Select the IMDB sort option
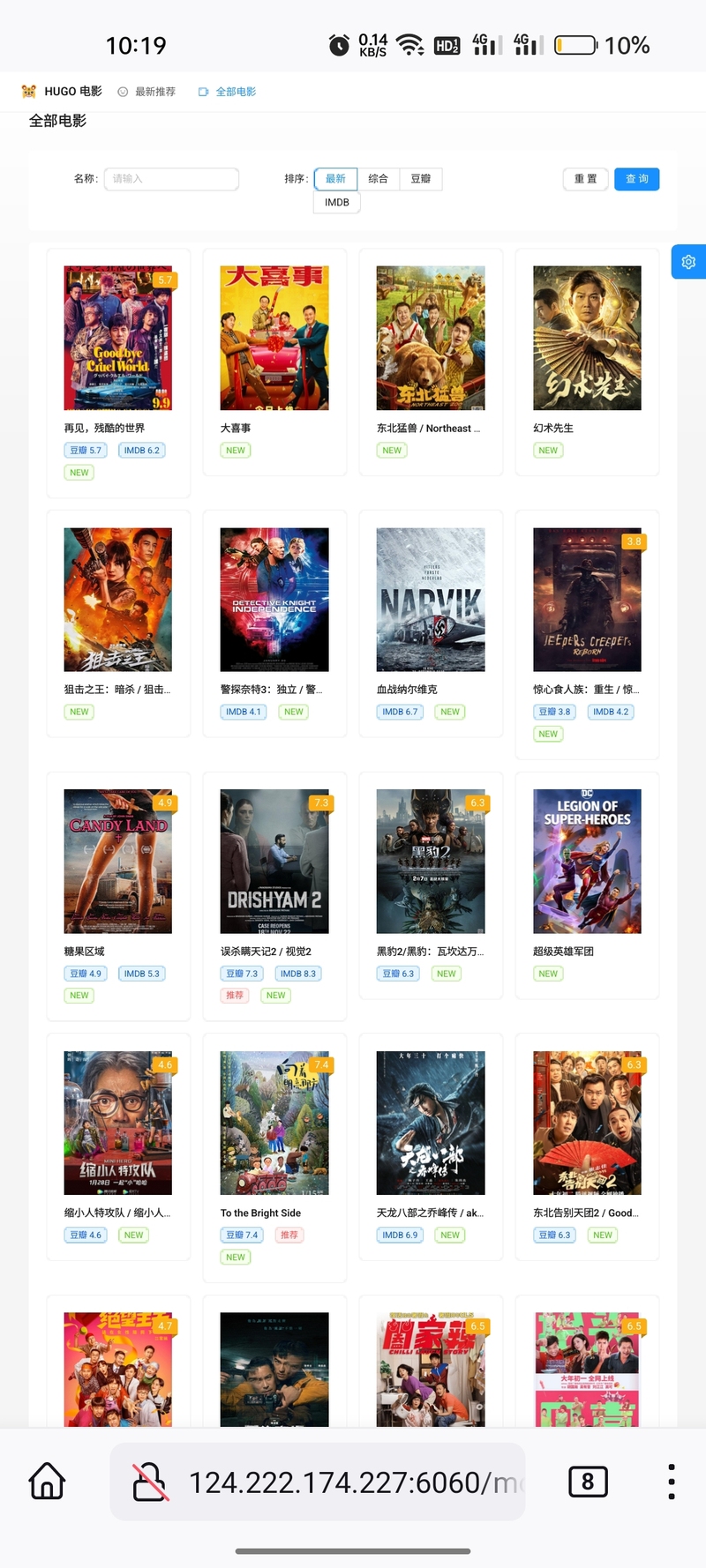Screen dimensions: 706x1568 click(x=337, y=203)
